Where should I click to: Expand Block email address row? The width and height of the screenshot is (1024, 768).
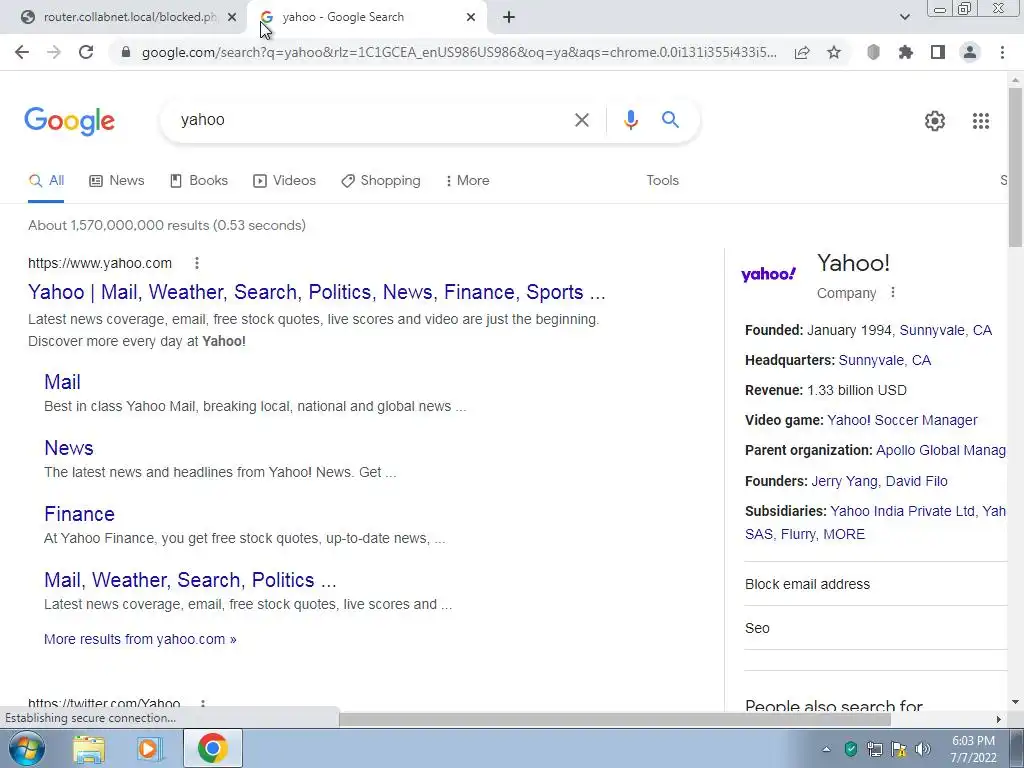875,584
